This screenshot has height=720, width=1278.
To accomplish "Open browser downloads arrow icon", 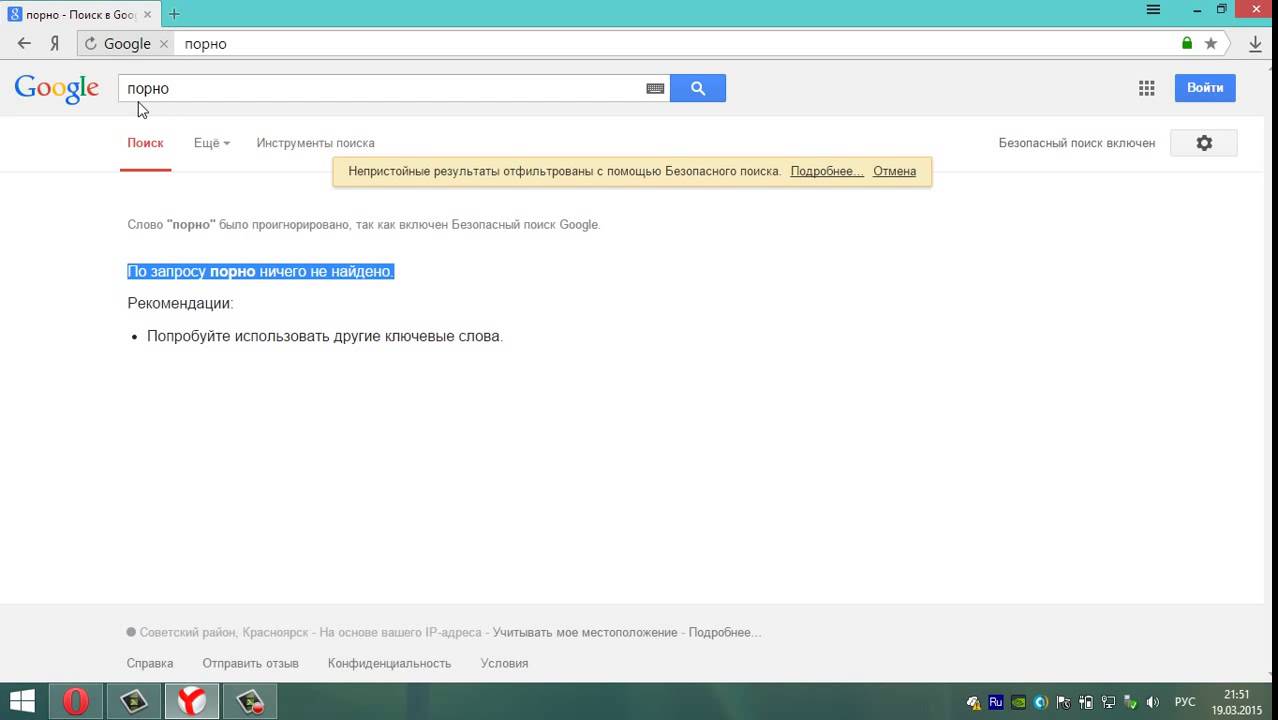I will 1255,43.
